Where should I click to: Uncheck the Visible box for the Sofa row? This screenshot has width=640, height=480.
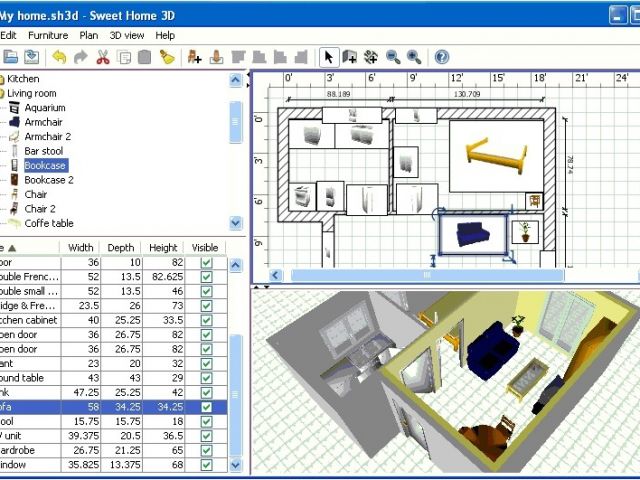[x=206, y=408]
